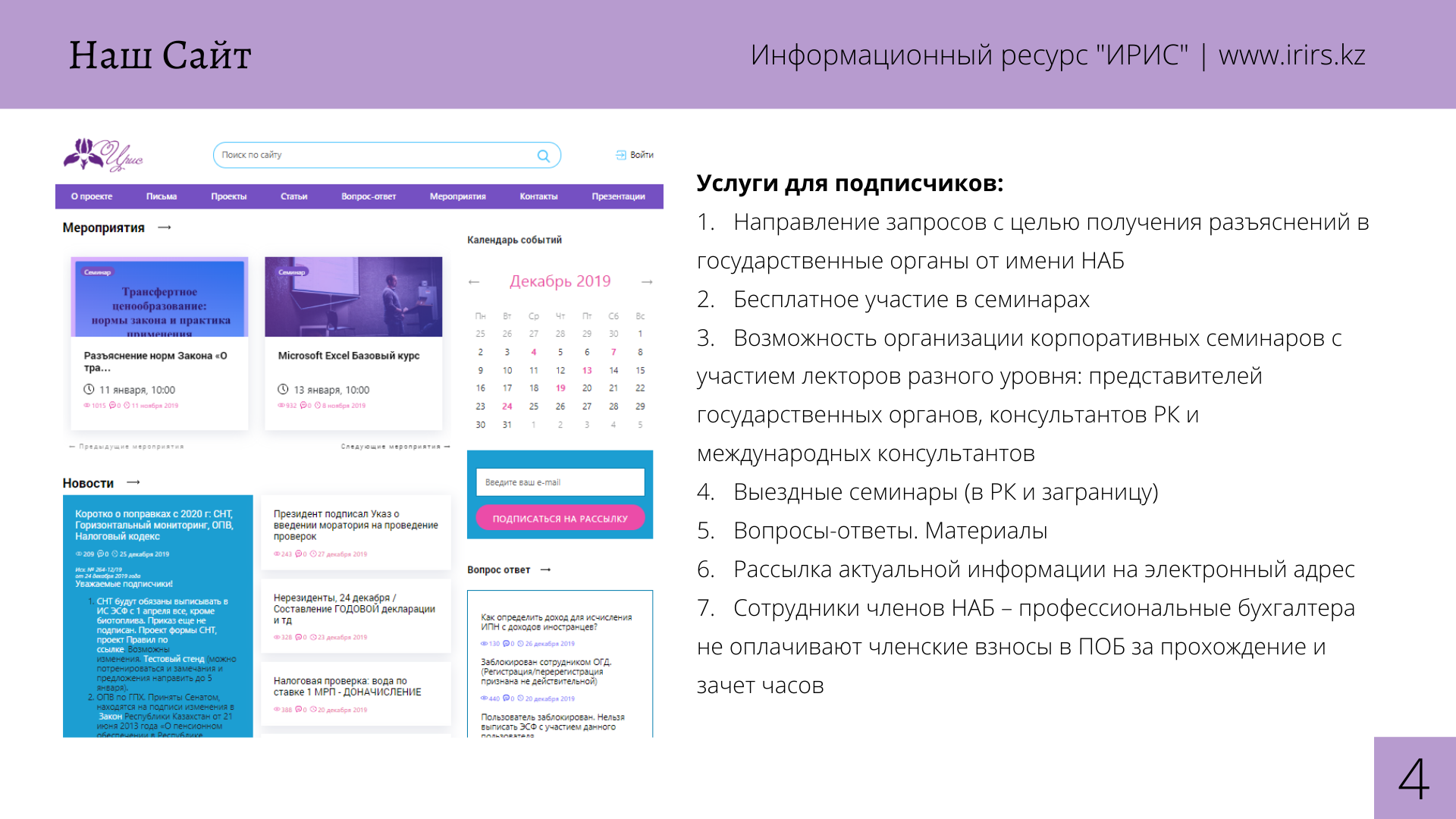
Task: Open the Microsoft Excel course thumbnail
Action: (x=353, y=297)
